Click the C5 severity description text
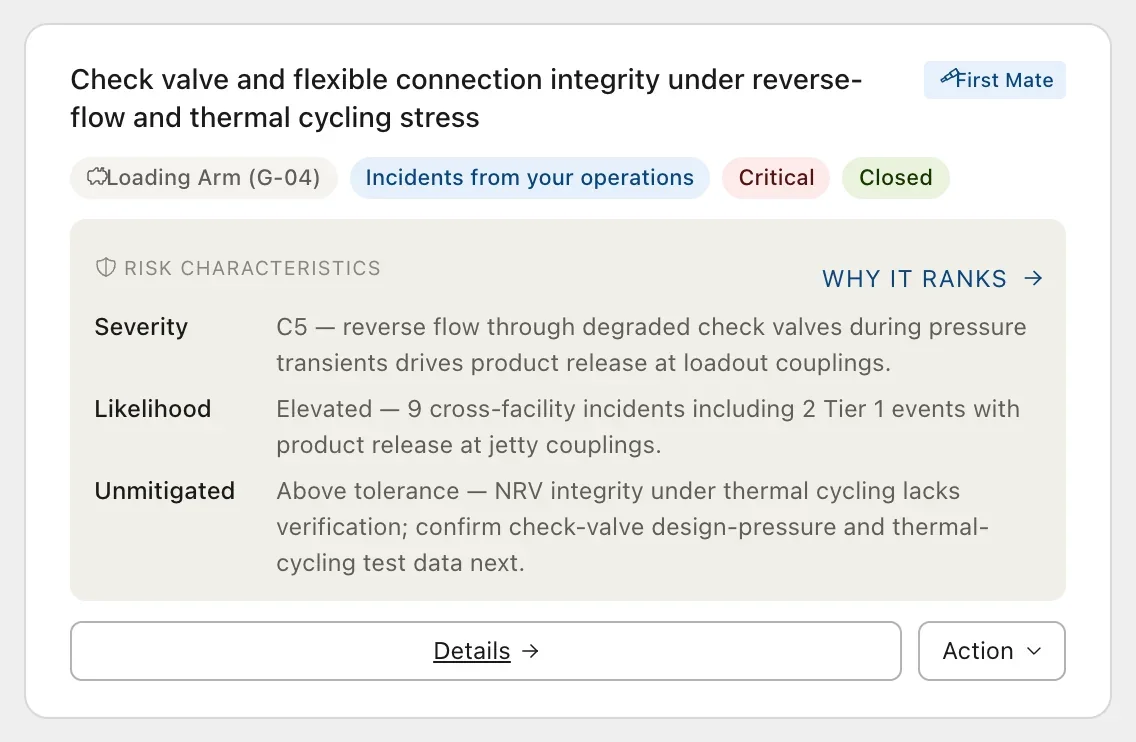 pos(651,345)
